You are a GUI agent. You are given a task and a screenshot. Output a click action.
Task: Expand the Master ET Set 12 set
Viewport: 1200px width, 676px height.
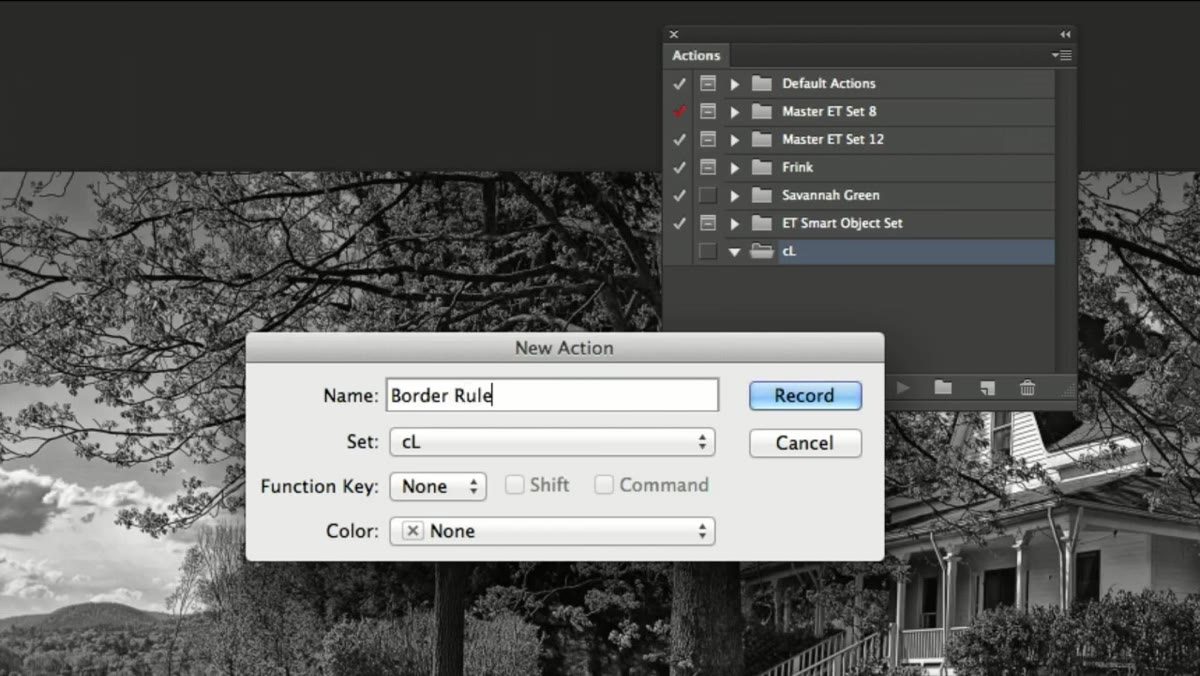pos(735,139)
